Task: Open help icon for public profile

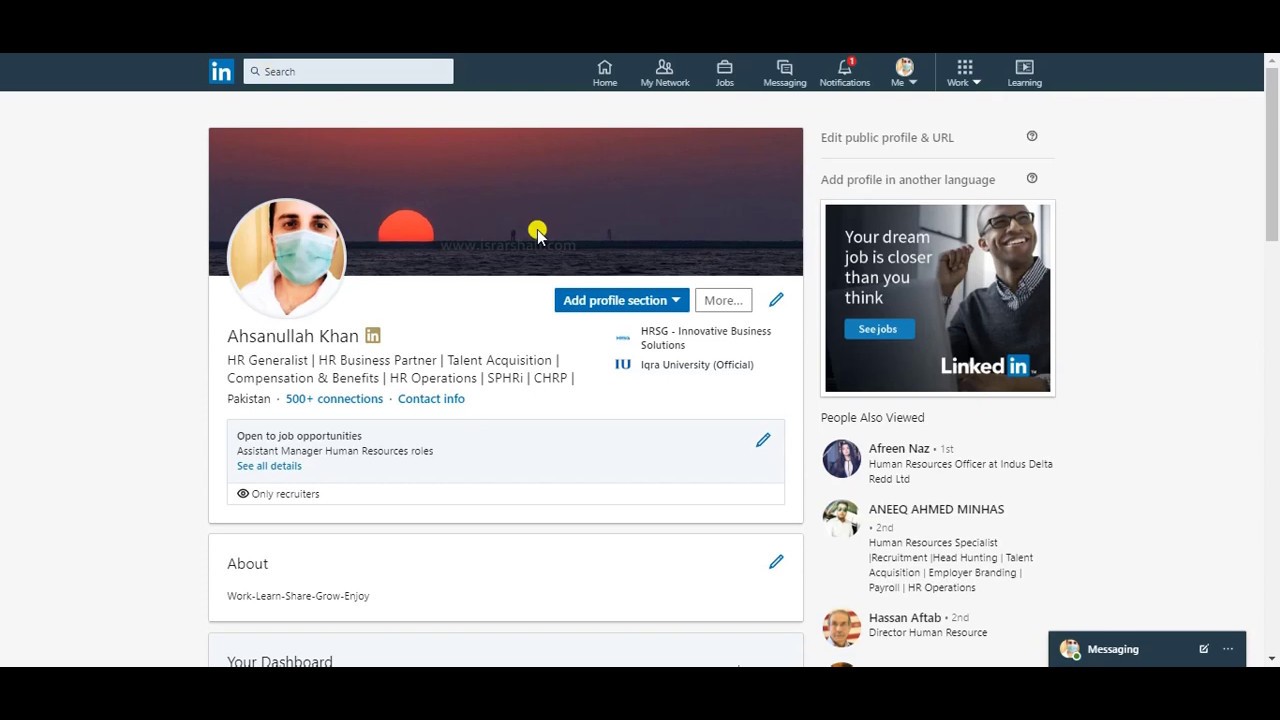Action: [1032, 136]
